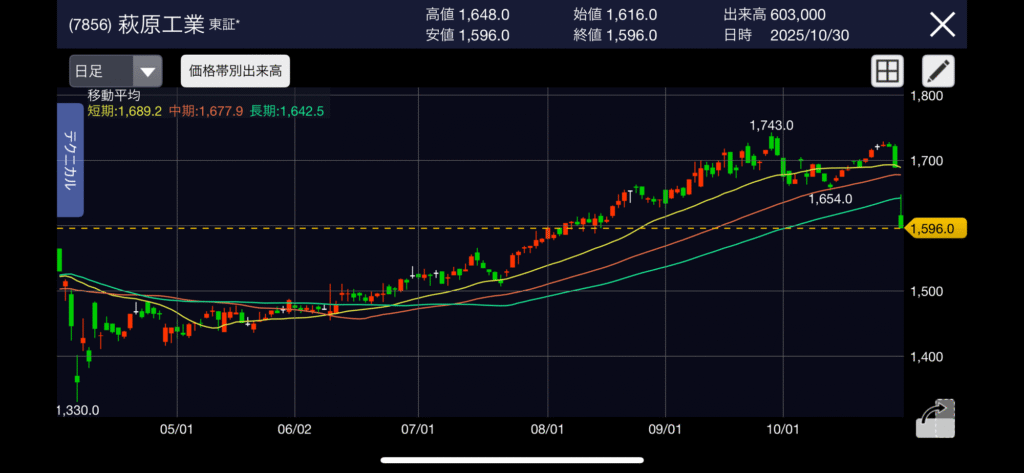Tap the 1,654.0 price annotation on chart
1024x473 pixels.
pos(830,199)
